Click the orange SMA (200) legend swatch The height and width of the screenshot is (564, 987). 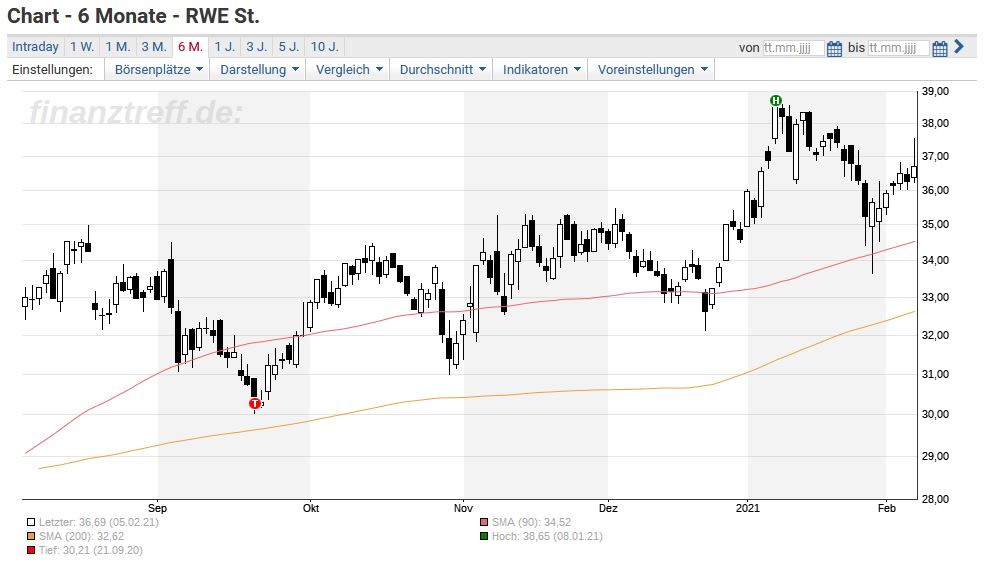[31, 536]
